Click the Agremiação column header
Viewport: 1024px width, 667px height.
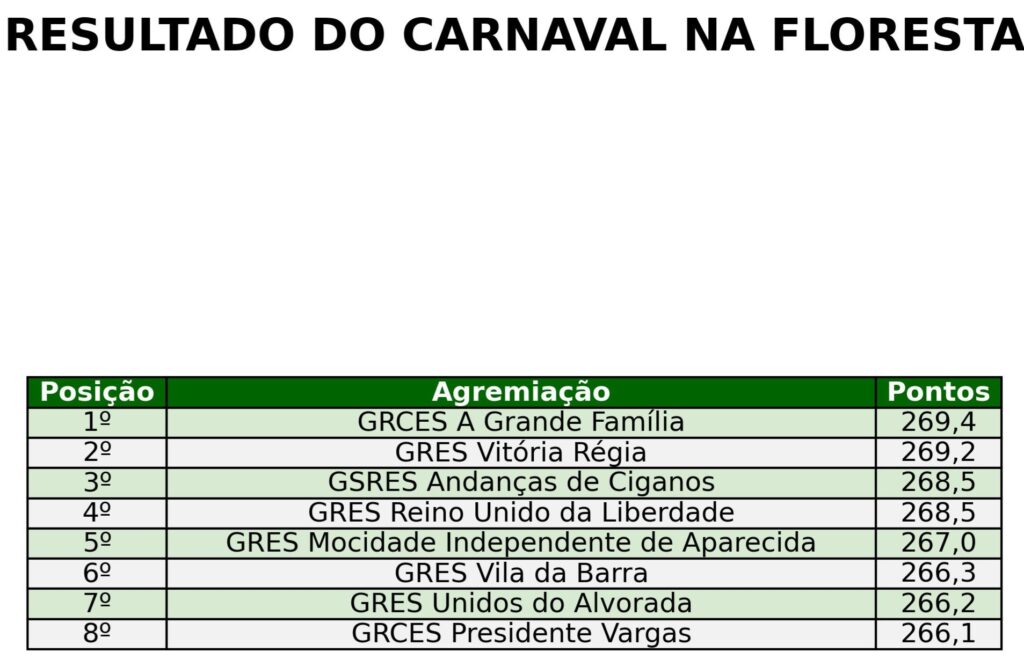(521, 392)
